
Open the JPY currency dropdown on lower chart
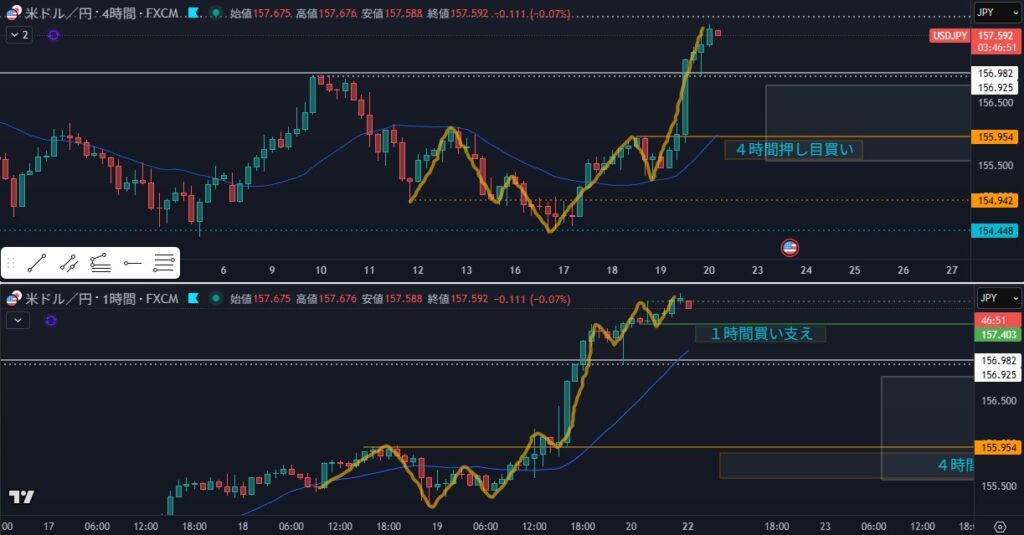click(997, 298)
